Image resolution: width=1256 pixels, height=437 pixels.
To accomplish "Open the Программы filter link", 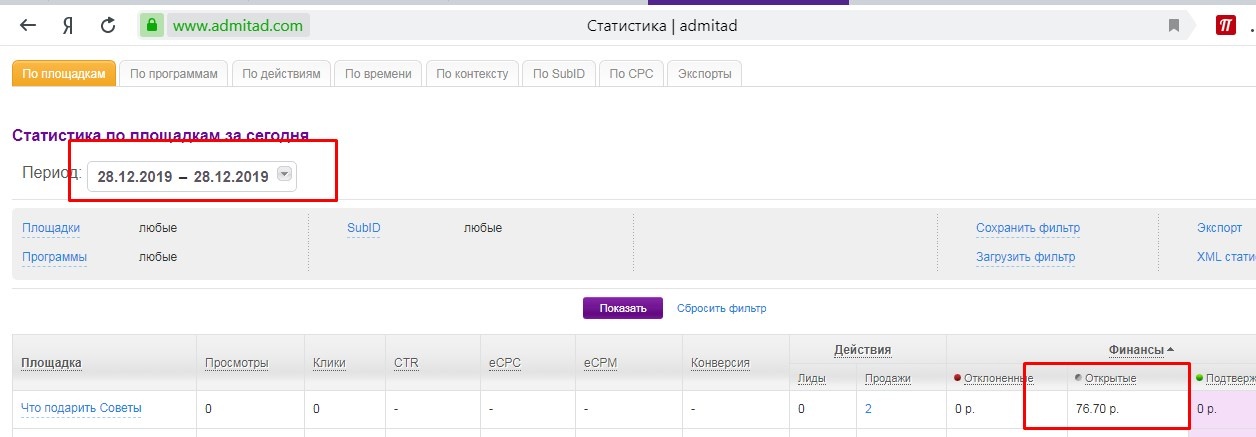I will [54, 257].
